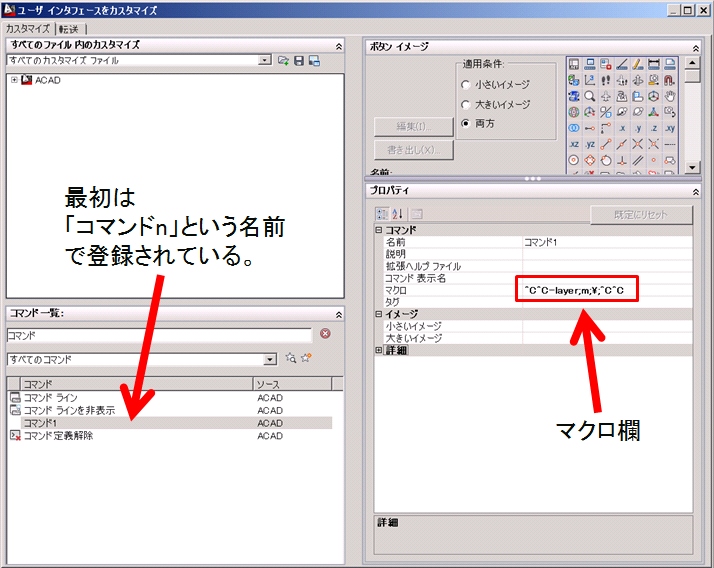The image size is (714, 568).
Task: Pick the airplane fly button image
Action: tap(606, 96)
